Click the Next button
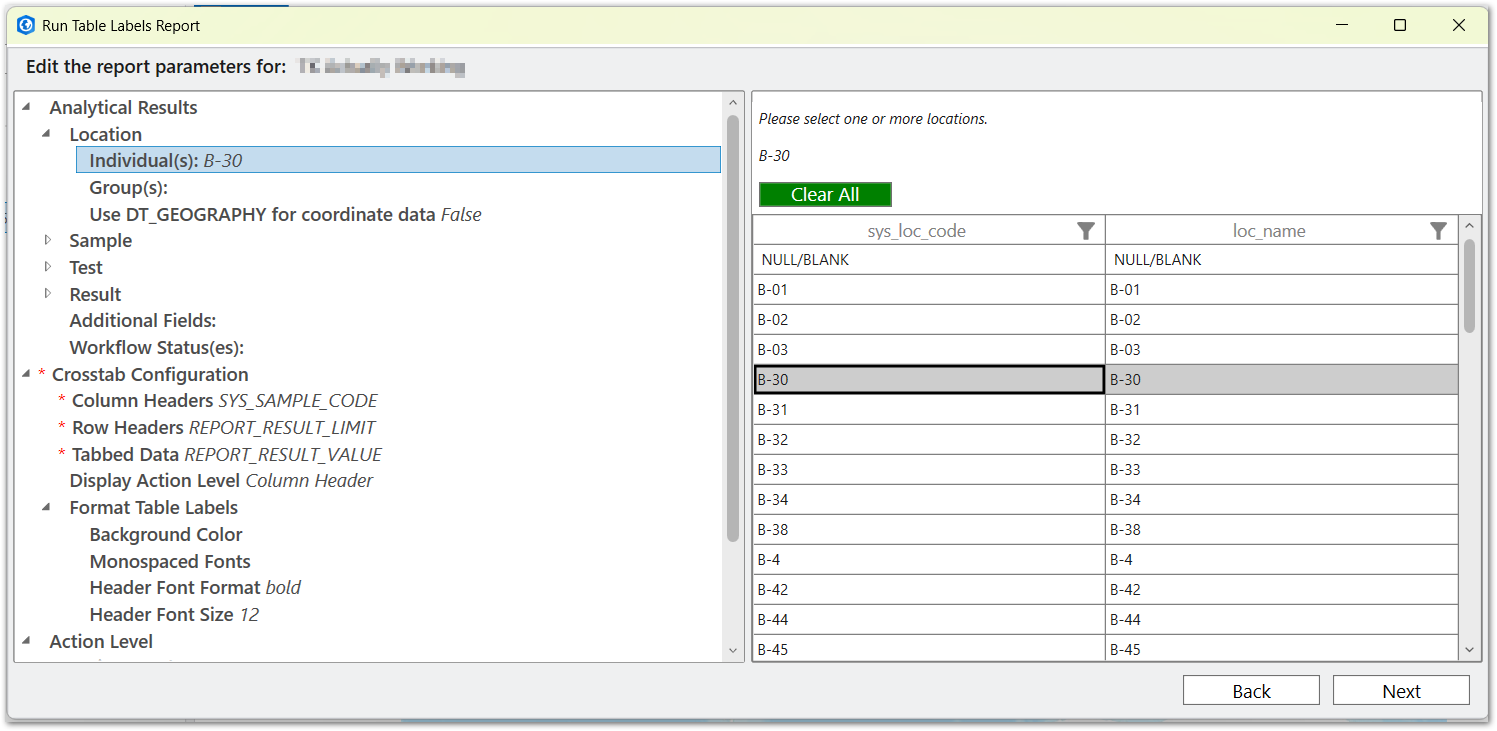 [x=1400, y=691]
